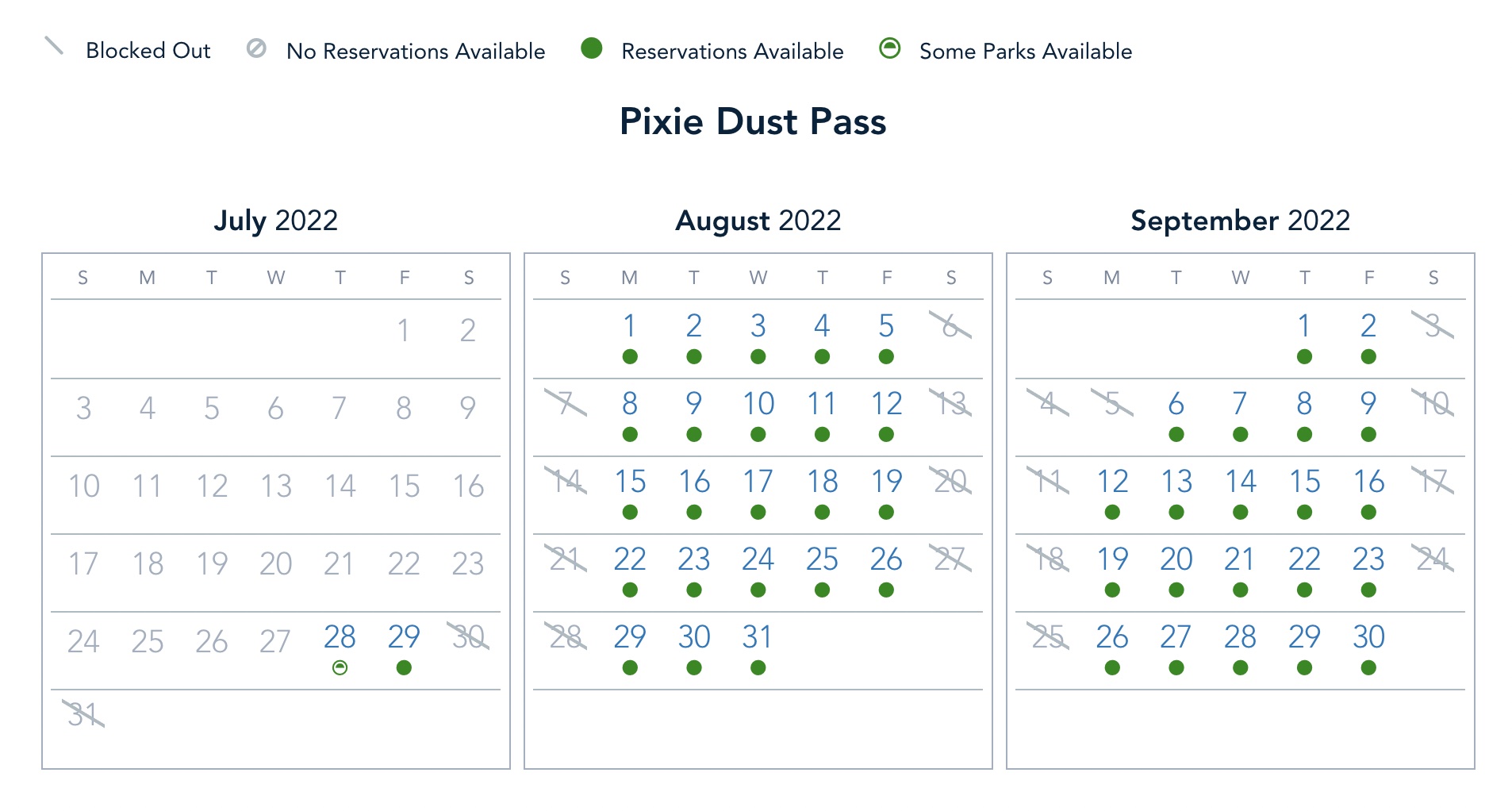Select September 1 in the calendar

click(1304, 326)
